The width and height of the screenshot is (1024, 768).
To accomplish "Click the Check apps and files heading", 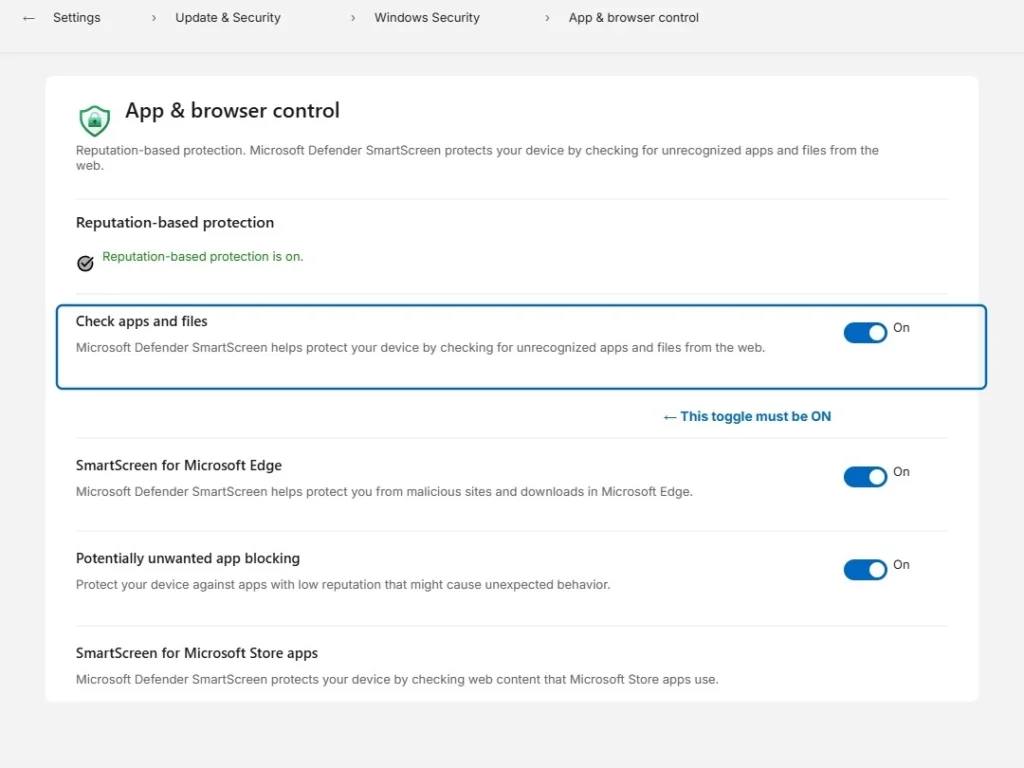I will pos(142,322).
